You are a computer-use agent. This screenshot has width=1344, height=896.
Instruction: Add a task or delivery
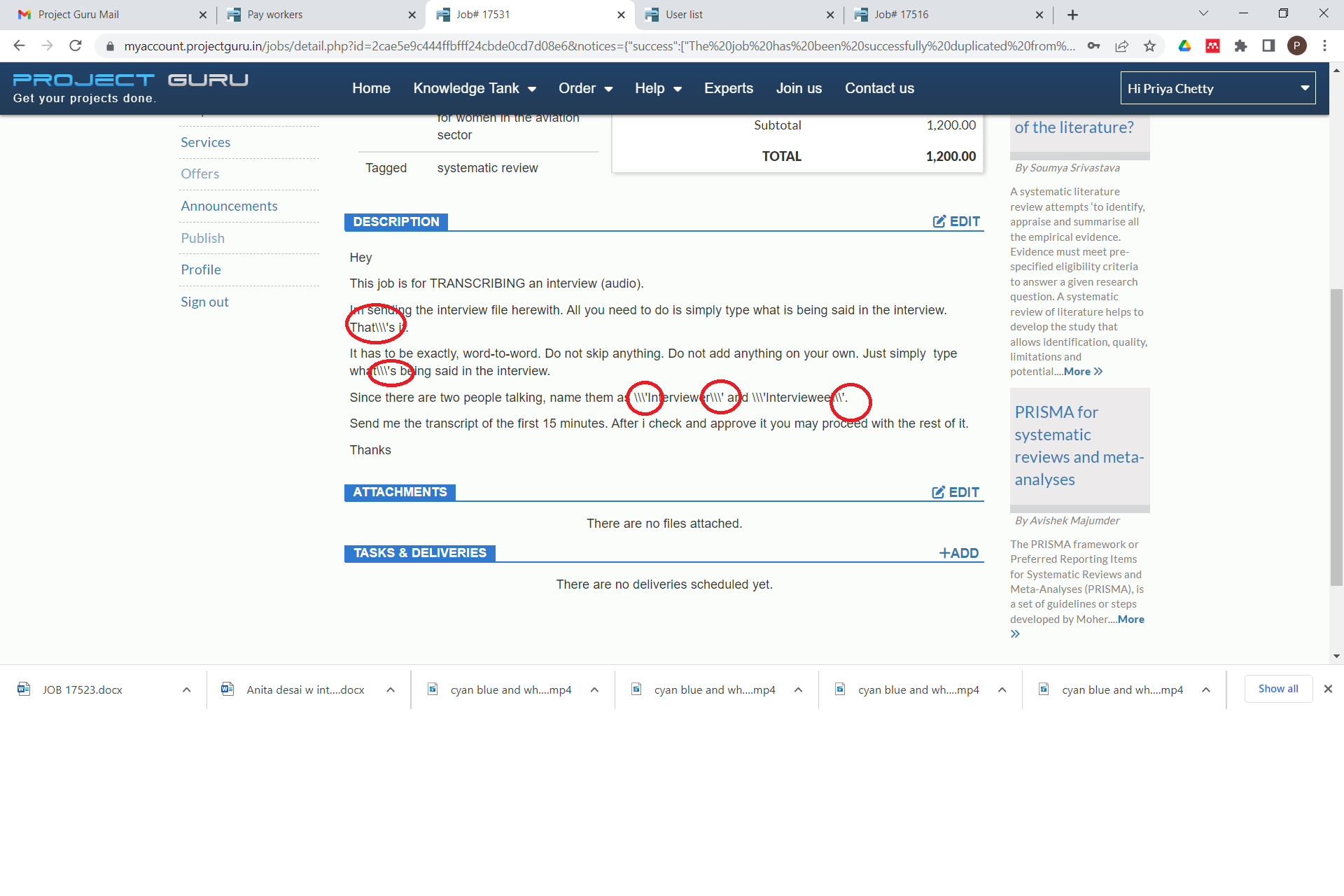(x=958, y=553)
